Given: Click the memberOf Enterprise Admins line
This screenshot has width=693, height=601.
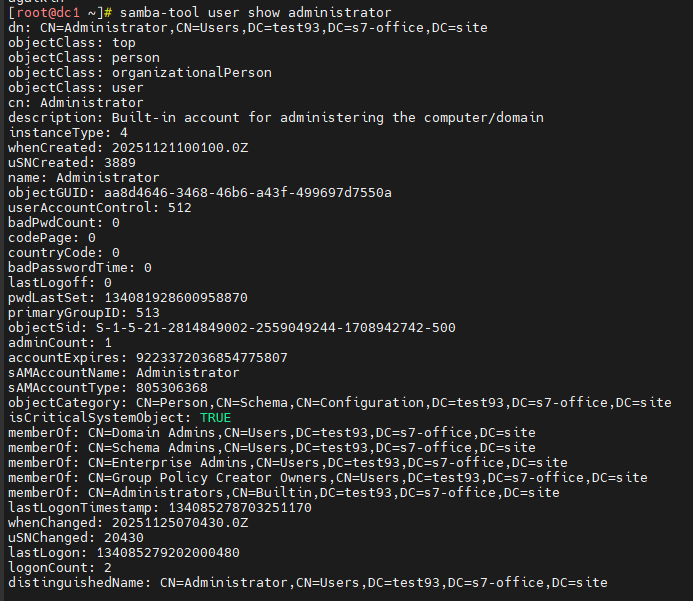Looking at the screenshot, I should (x=287, y=463).
